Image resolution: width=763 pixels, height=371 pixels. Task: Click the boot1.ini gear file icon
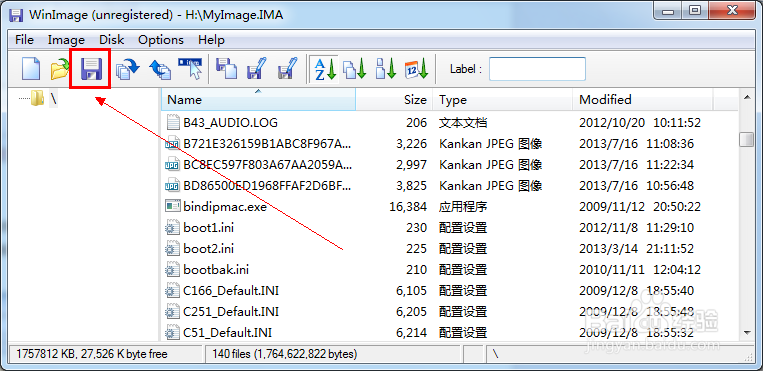173,227
